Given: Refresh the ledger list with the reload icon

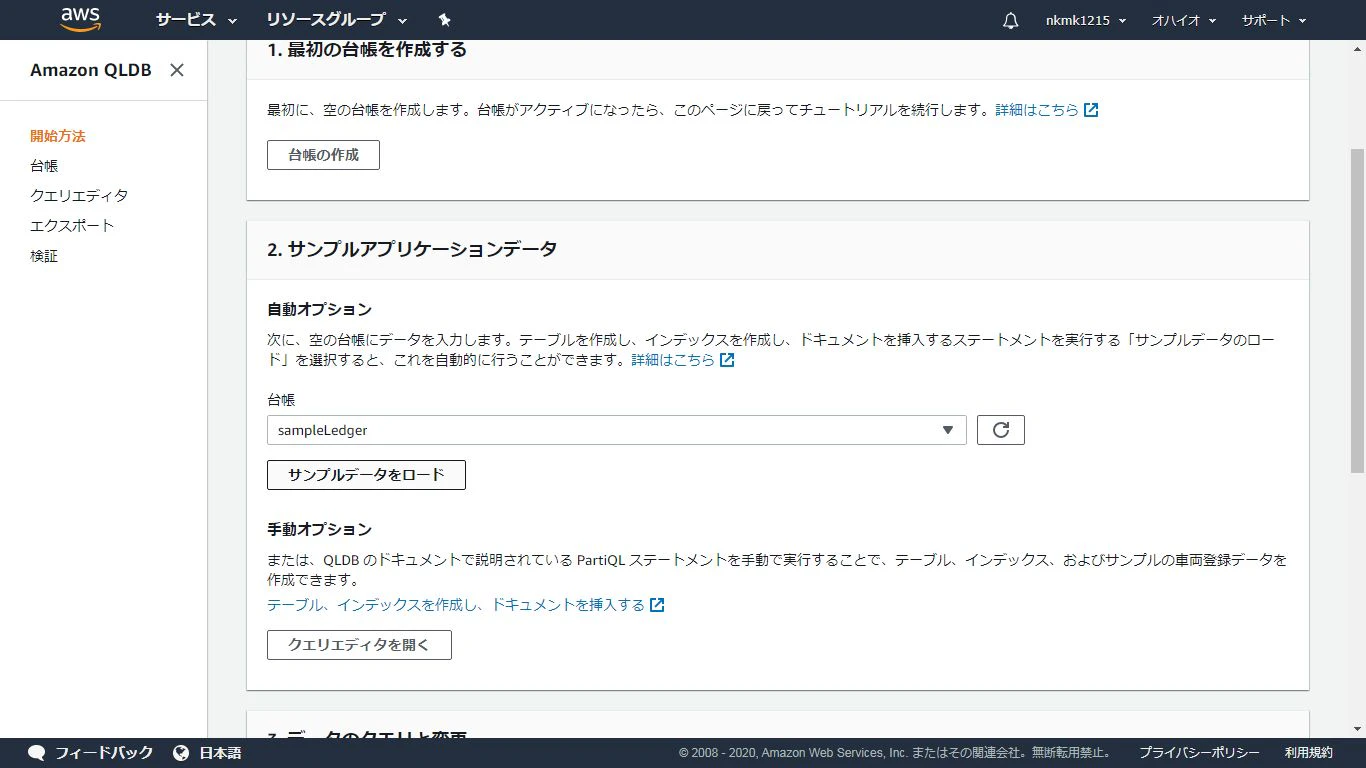Looking at the screenshot, I should (x=1001, y=430).
